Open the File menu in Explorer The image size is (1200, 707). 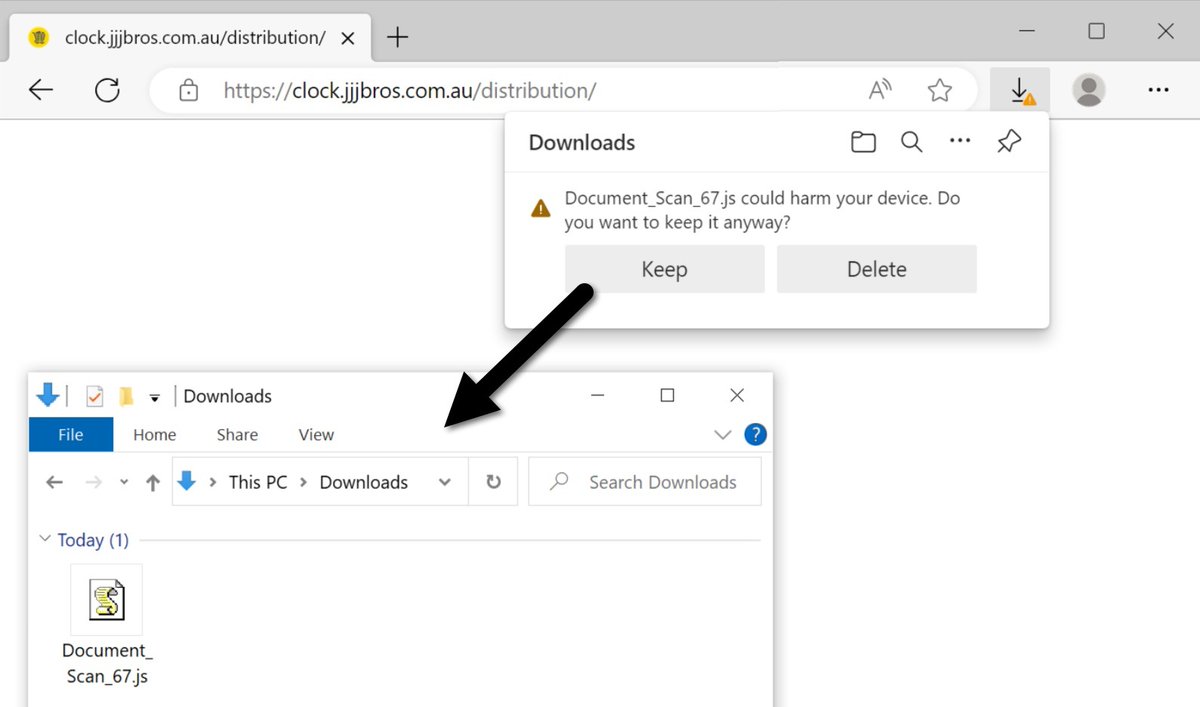[x=70, y=434]
